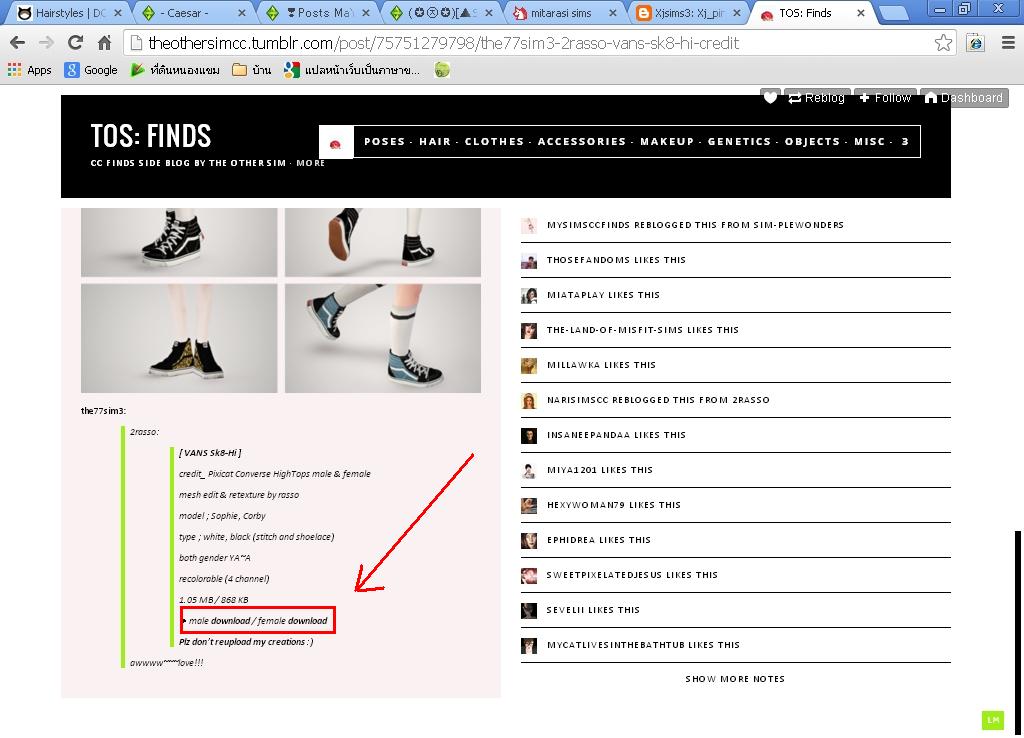Click the TOS: FINDS blog title

tap(151, 136)
